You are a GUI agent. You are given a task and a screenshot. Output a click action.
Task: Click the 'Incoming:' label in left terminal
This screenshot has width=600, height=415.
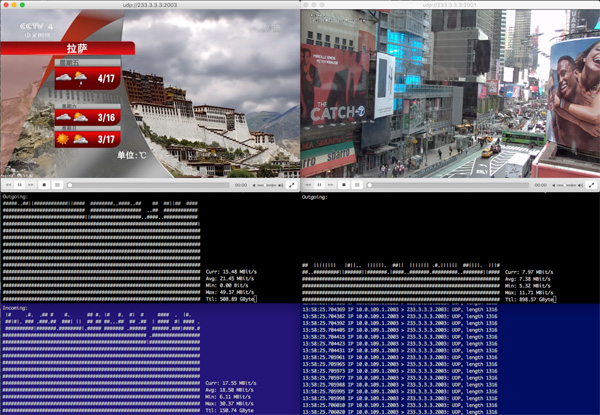point(15,308)
